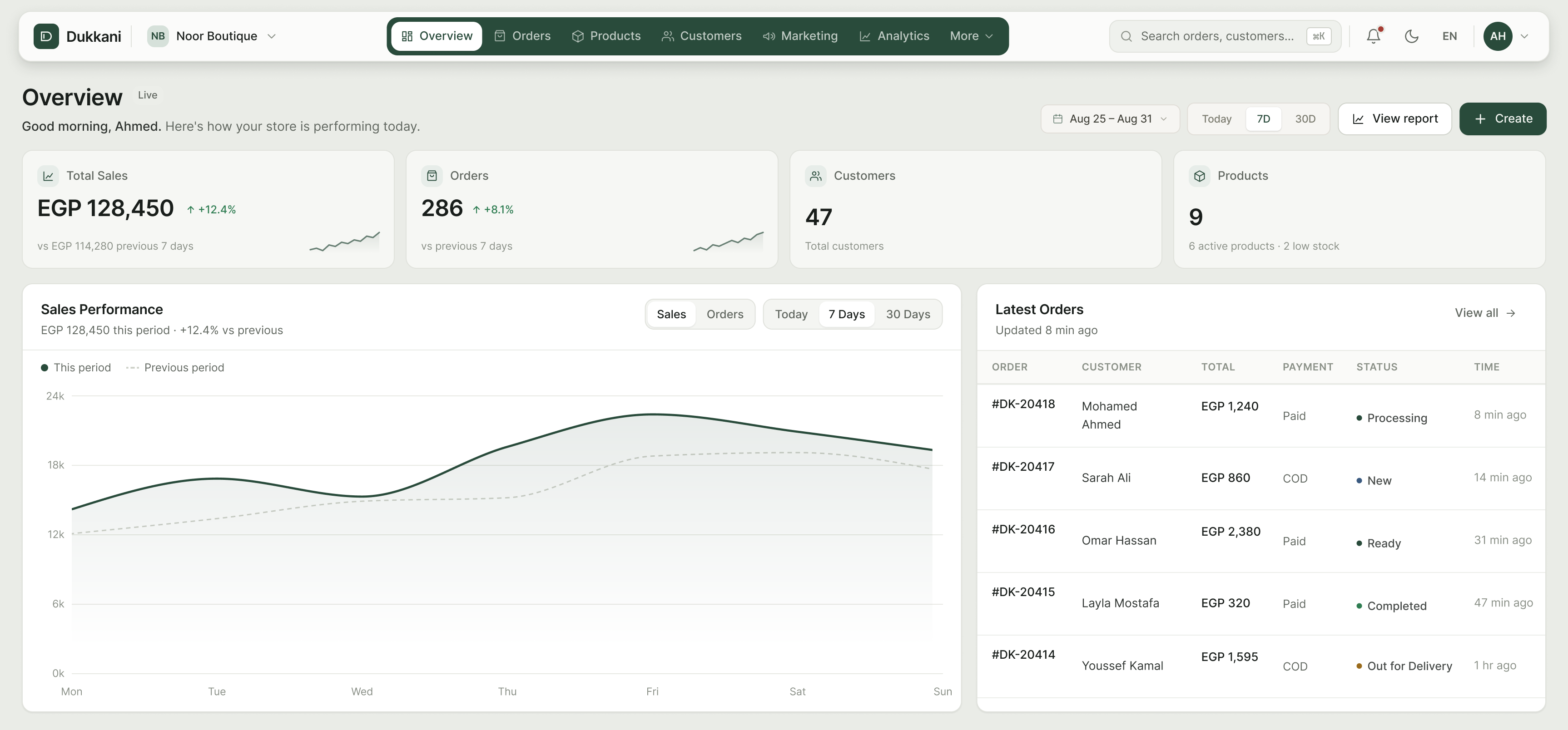Open the Orders navigation tab
Viewport: 1568px width, 730px height.
[x=522, y=36]
